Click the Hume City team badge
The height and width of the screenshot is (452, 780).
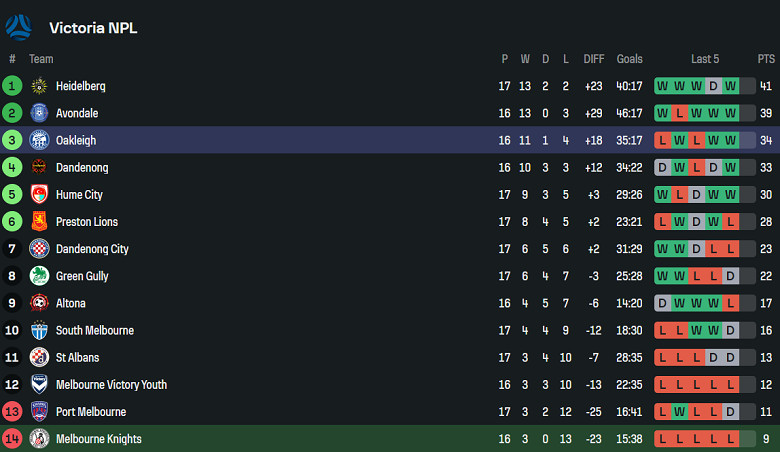(x=39, y=194)
